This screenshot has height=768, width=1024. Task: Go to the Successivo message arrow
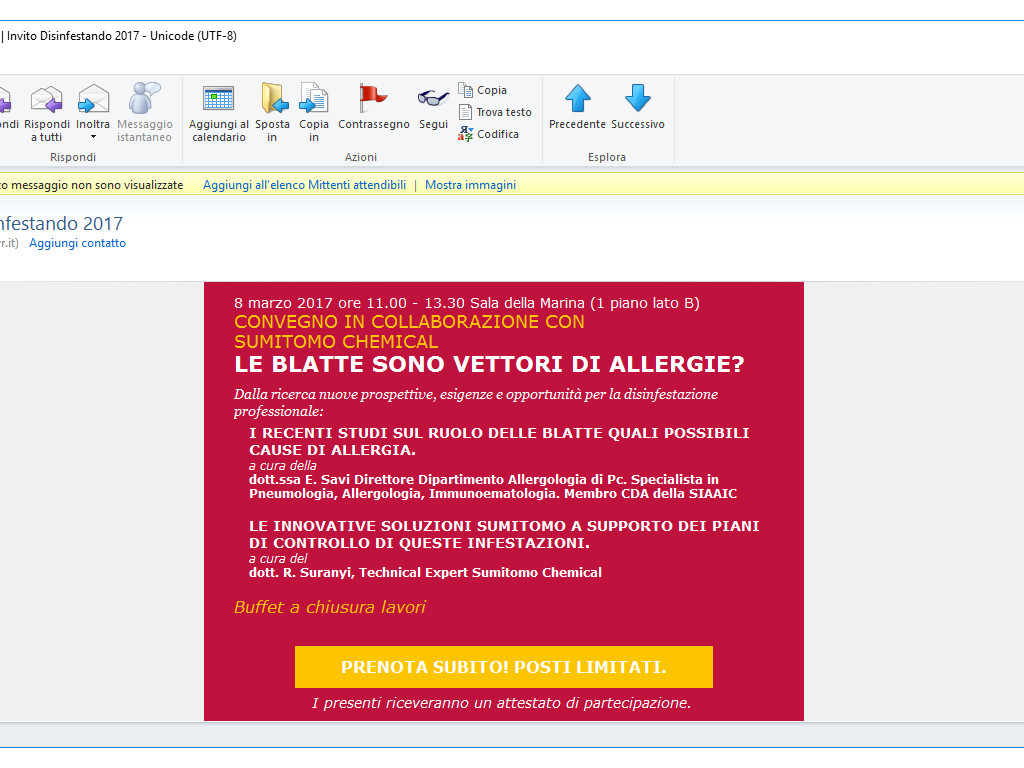(637, 98)
